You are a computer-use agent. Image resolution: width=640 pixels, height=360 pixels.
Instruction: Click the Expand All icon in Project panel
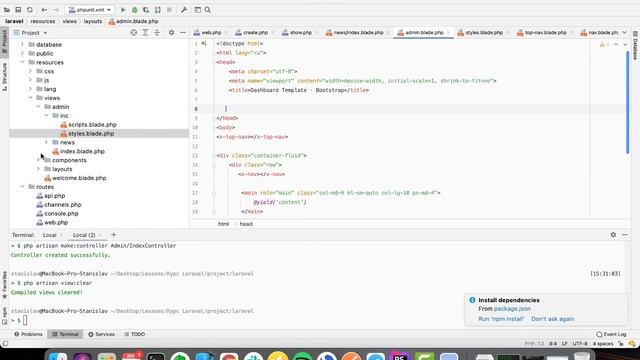tap(145, 33)
